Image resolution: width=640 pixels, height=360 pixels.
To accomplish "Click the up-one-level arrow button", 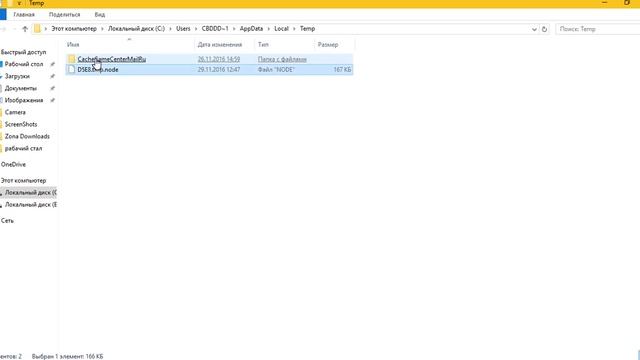I will [x=25, y=29].
